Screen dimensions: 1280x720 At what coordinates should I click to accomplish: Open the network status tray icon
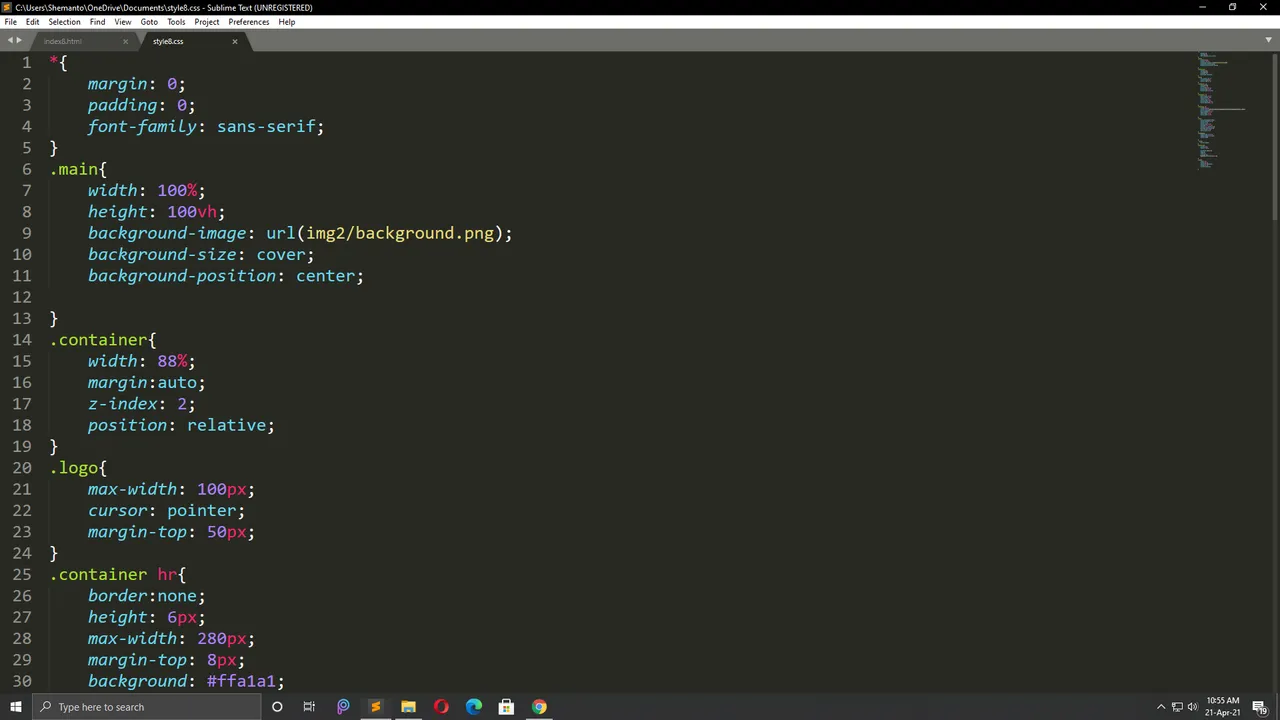[x=1177, y=707]
